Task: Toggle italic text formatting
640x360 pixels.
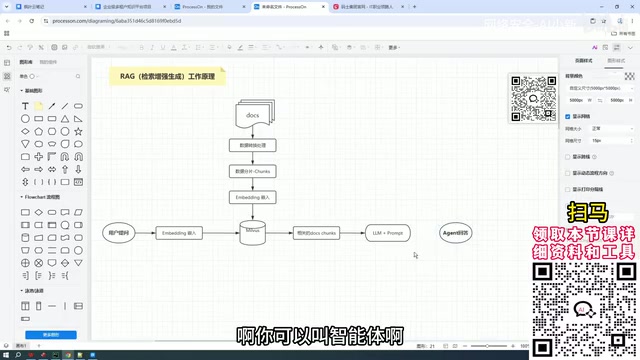Action: (152, 47)
